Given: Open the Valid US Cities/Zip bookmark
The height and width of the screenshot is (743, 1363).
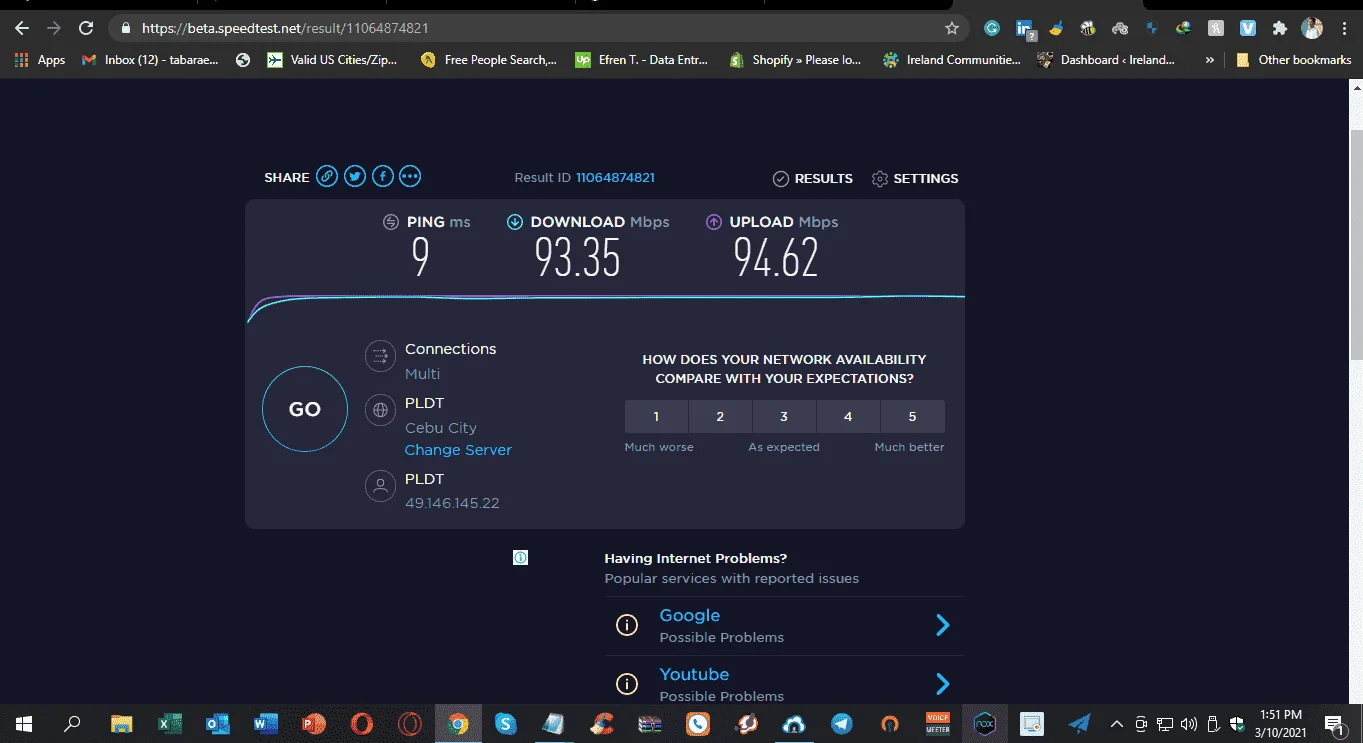Looking at the screenshot, I should click(332, 60).
